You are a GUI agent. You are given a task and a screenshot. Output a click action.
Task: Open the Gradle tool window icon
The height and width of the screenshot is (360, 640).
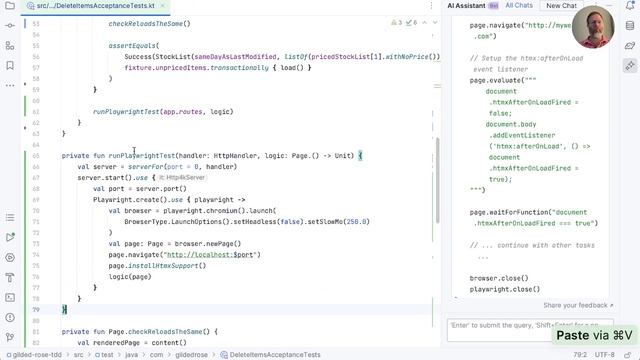[630, 45]
